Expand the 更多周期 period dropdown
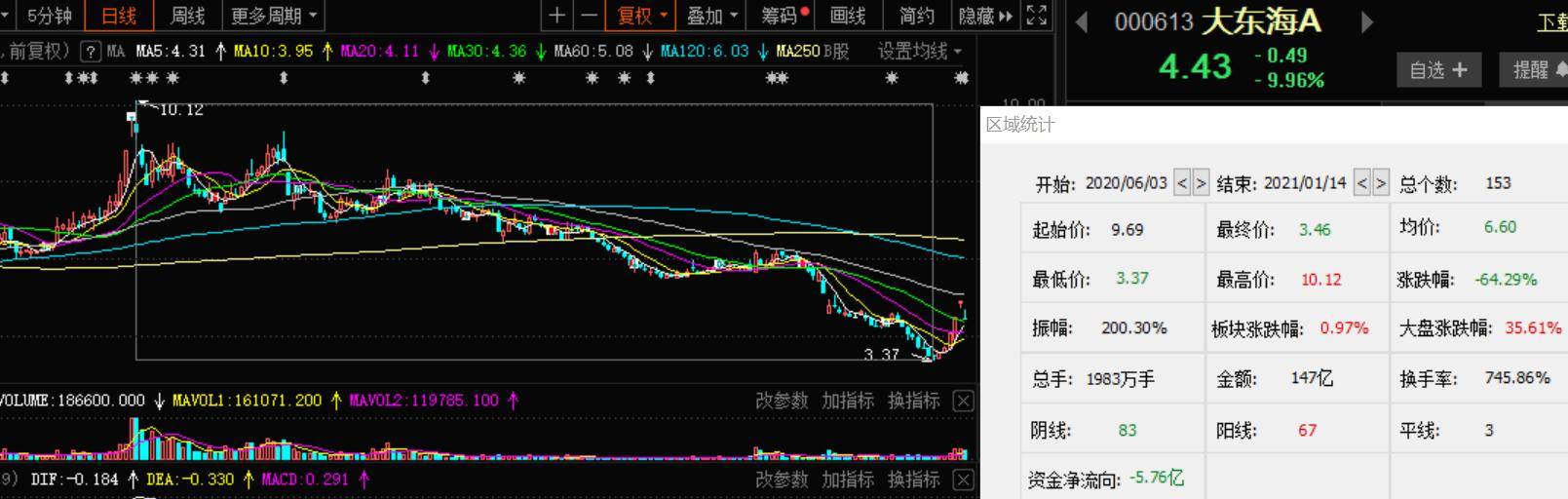This screenshot has height=499, width=1568. pyautogui.click(x=274, y=16)
